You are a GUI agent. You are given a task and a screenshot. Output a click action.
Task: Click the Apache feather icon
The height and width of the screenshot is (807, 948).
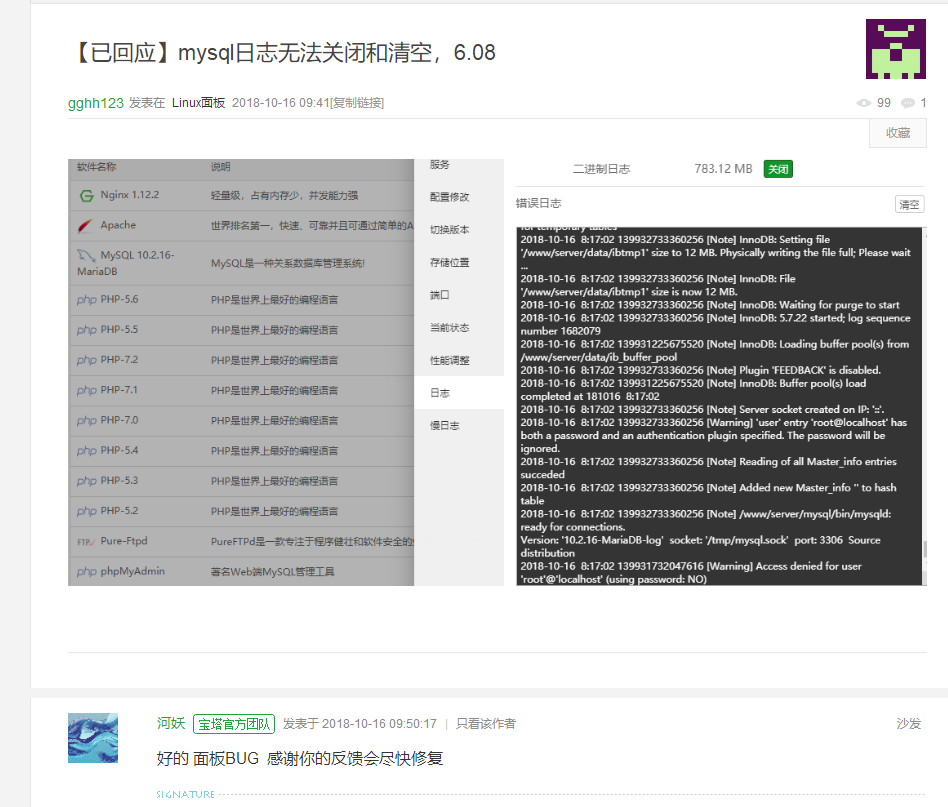click(x=85, y=225)
